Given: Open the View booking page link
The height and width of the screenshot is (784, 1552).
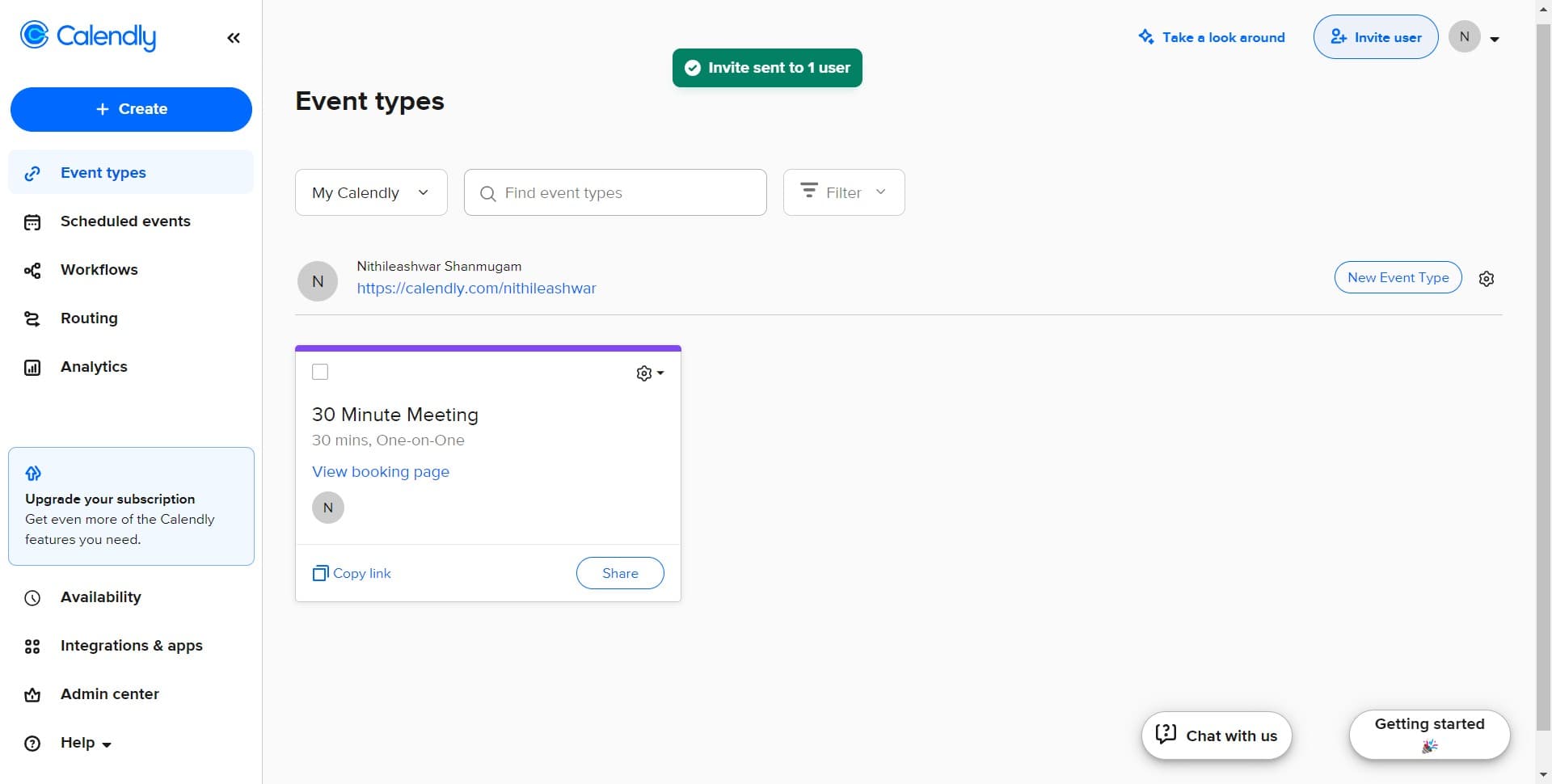Looking at the screenshot, I should pos(381,472).
